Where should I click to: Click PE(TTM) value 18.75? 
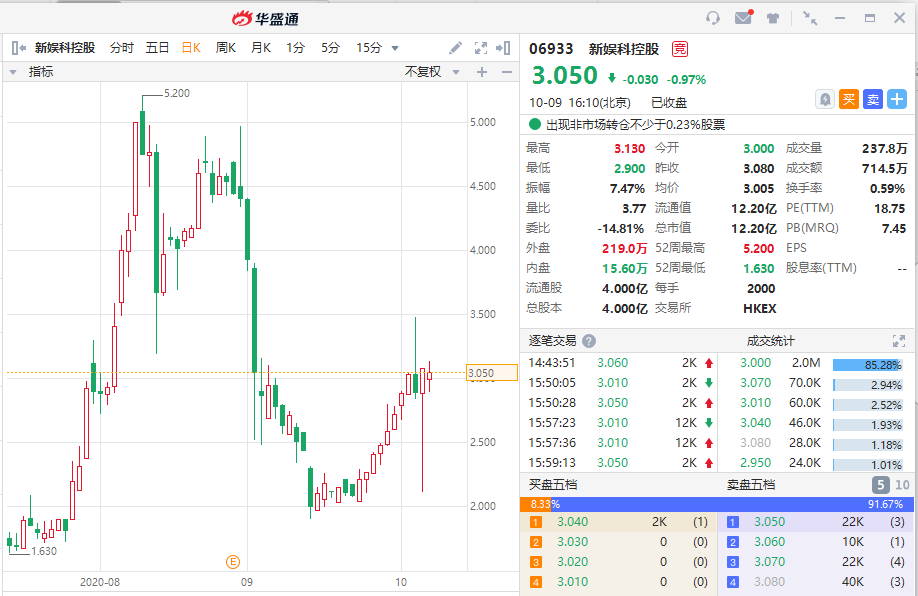point(890,208)
